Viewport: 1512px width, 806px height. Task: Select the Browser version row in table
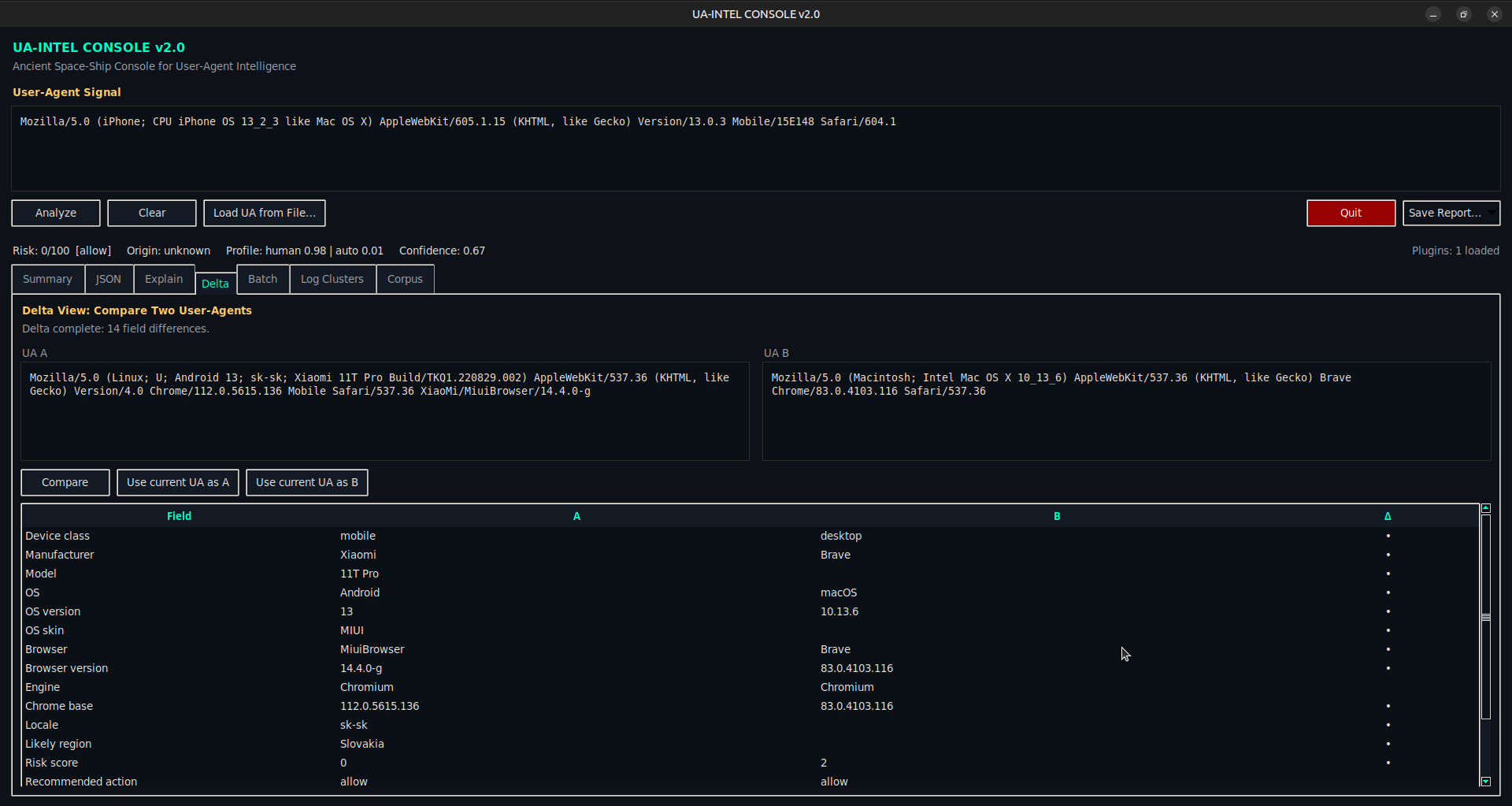[x=67, y=668]
